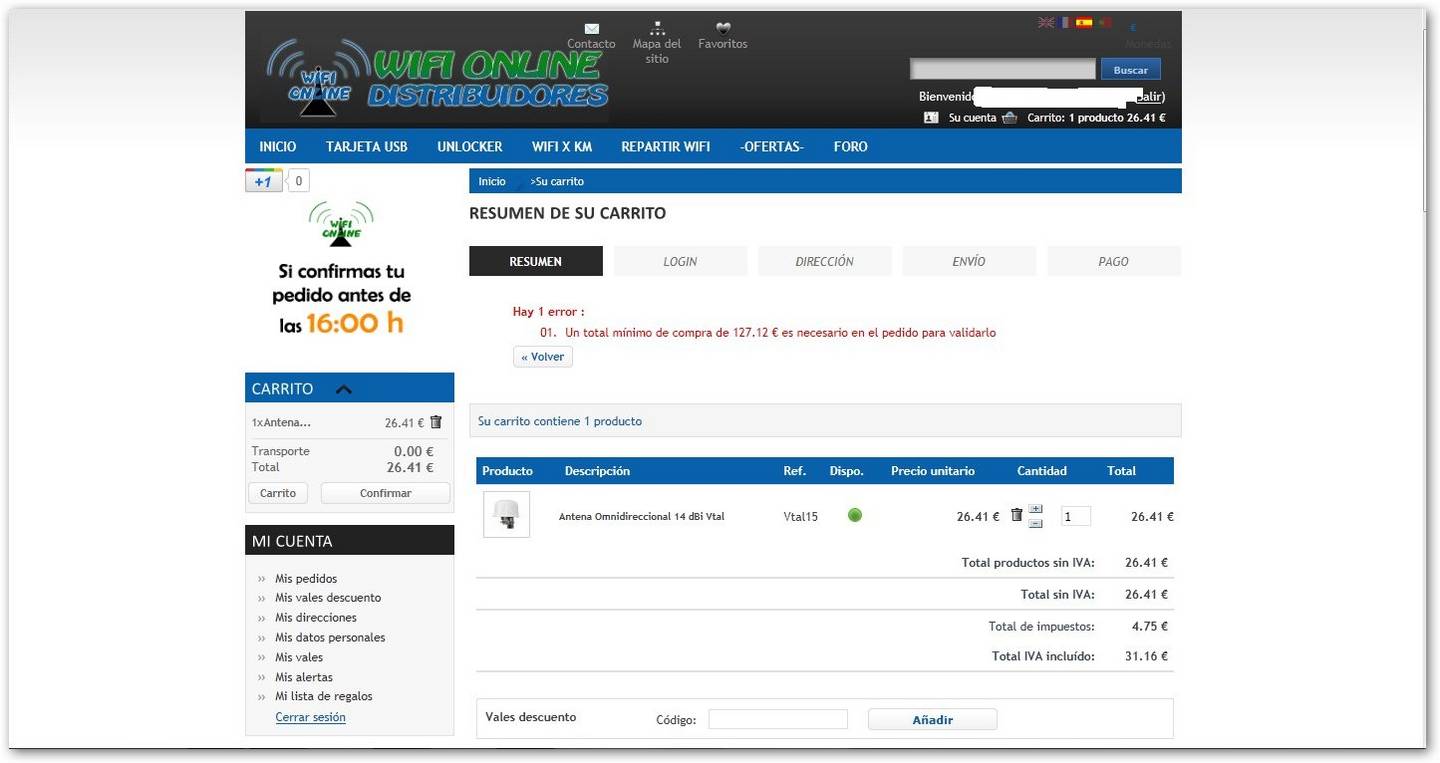
Task: Click the Inicio breadcrumb link
Action: (492, 182)
